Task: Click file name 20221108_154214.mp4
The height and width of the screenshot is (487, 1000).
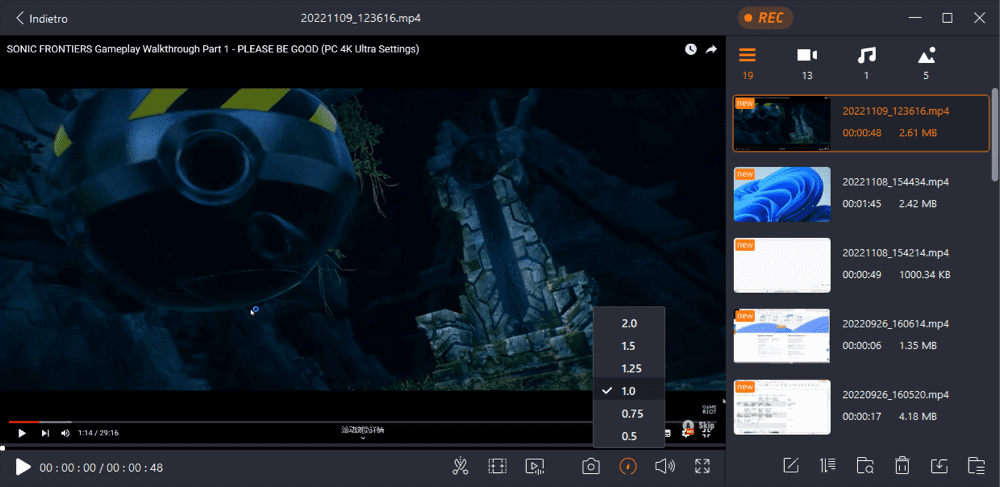Action: tap(895, 253)
